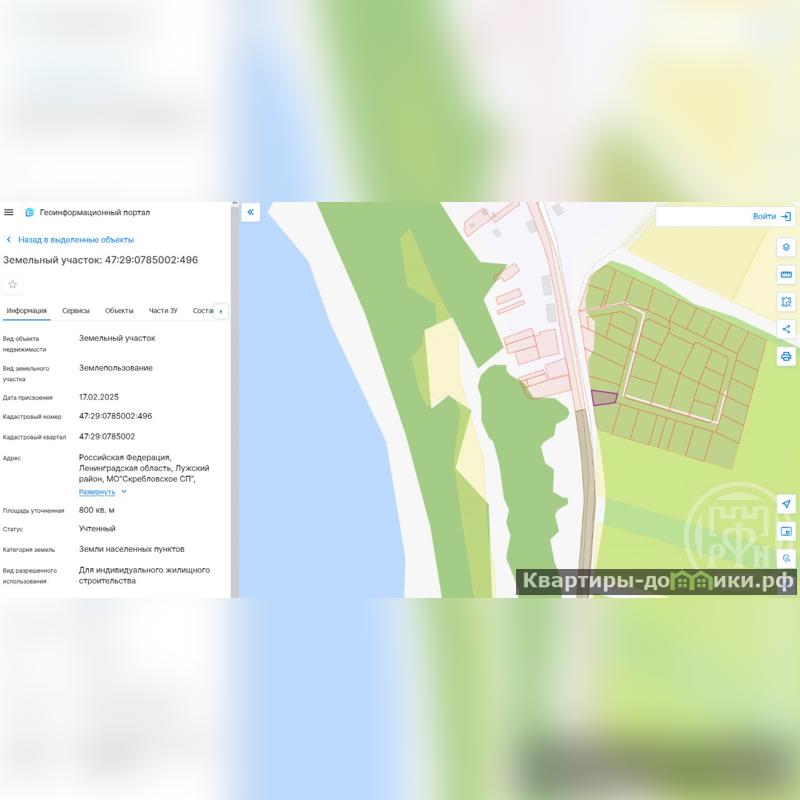The image size is (800, 800).
Task: Open the hamburger main menu
Action: click(9, 212)
